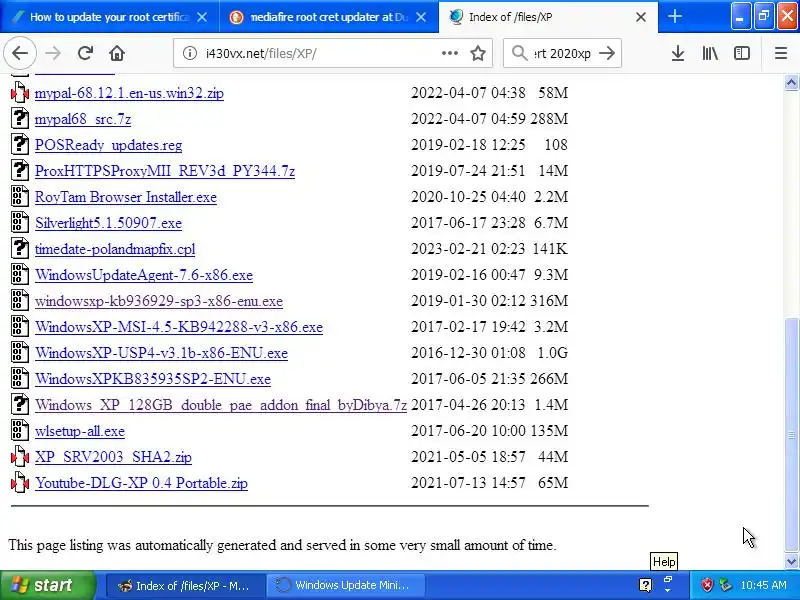Reload the current page
Viewport: 800px width, 600px height.
coord(85,53)
